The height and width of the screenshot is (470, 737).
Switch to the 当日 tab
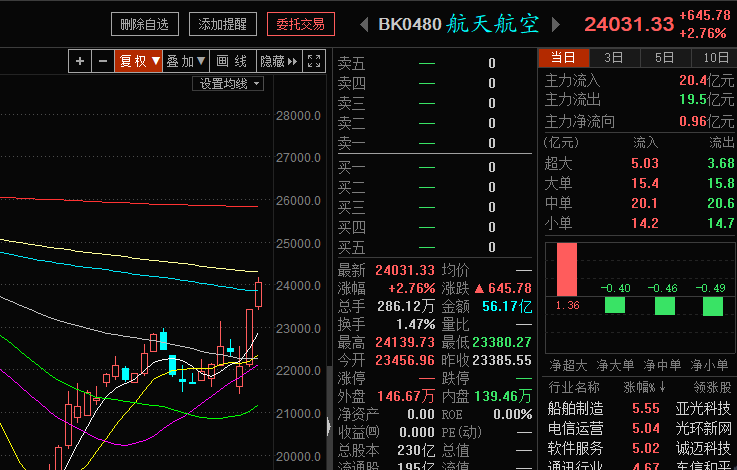pyautogui.click(x=564, y=58)
